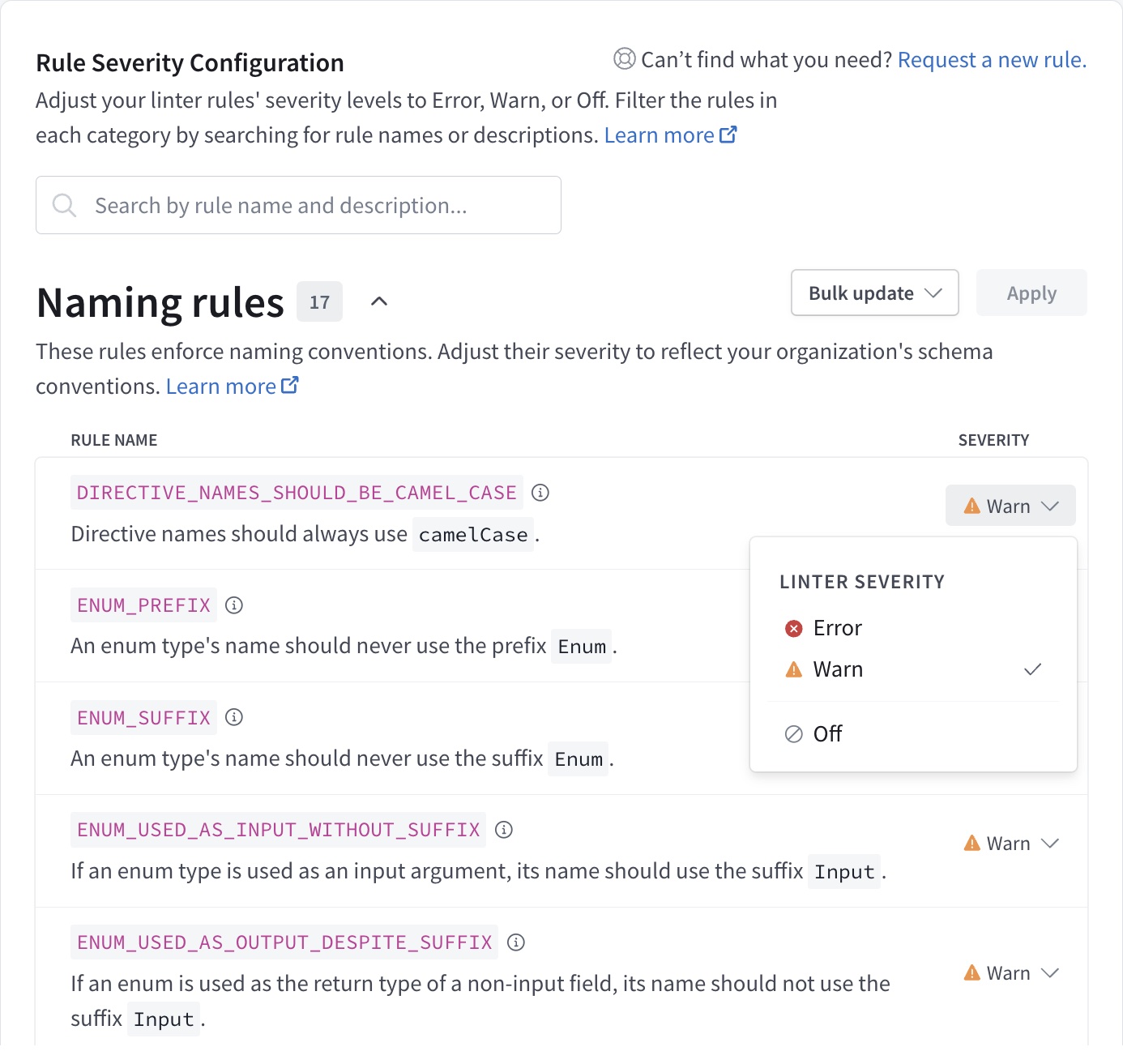Click the rule search input field
The height and width of the screenshot is (1064, 1123).
[x=298, y=205]
